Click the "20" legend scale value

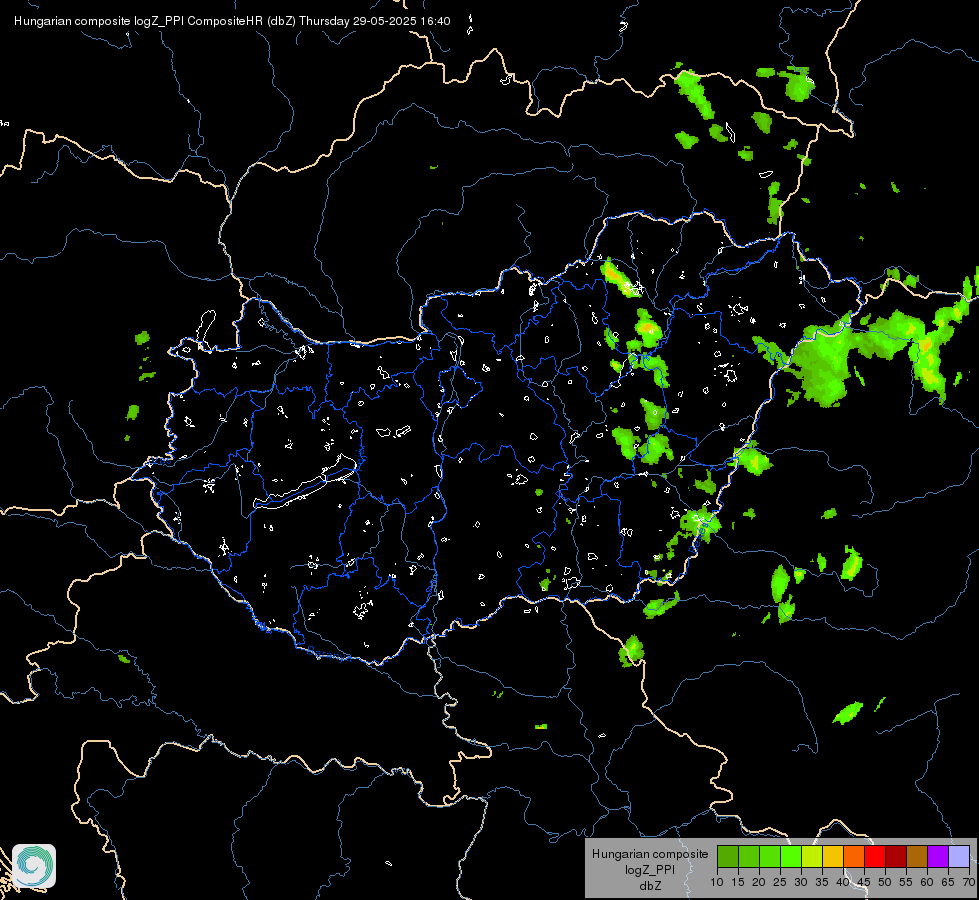(759, 882)
